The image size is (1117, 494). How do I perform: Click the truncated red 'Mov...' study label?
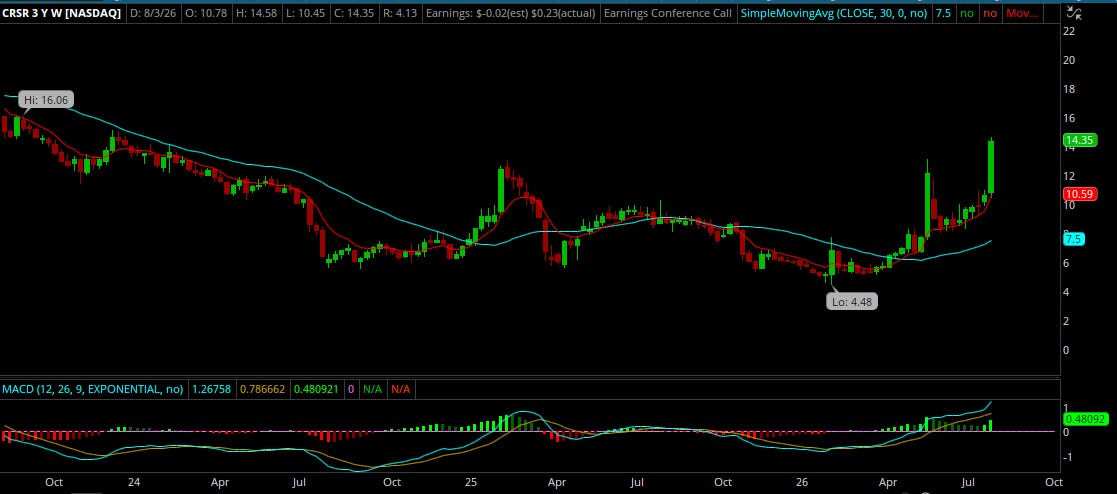tap(1022, 13)
